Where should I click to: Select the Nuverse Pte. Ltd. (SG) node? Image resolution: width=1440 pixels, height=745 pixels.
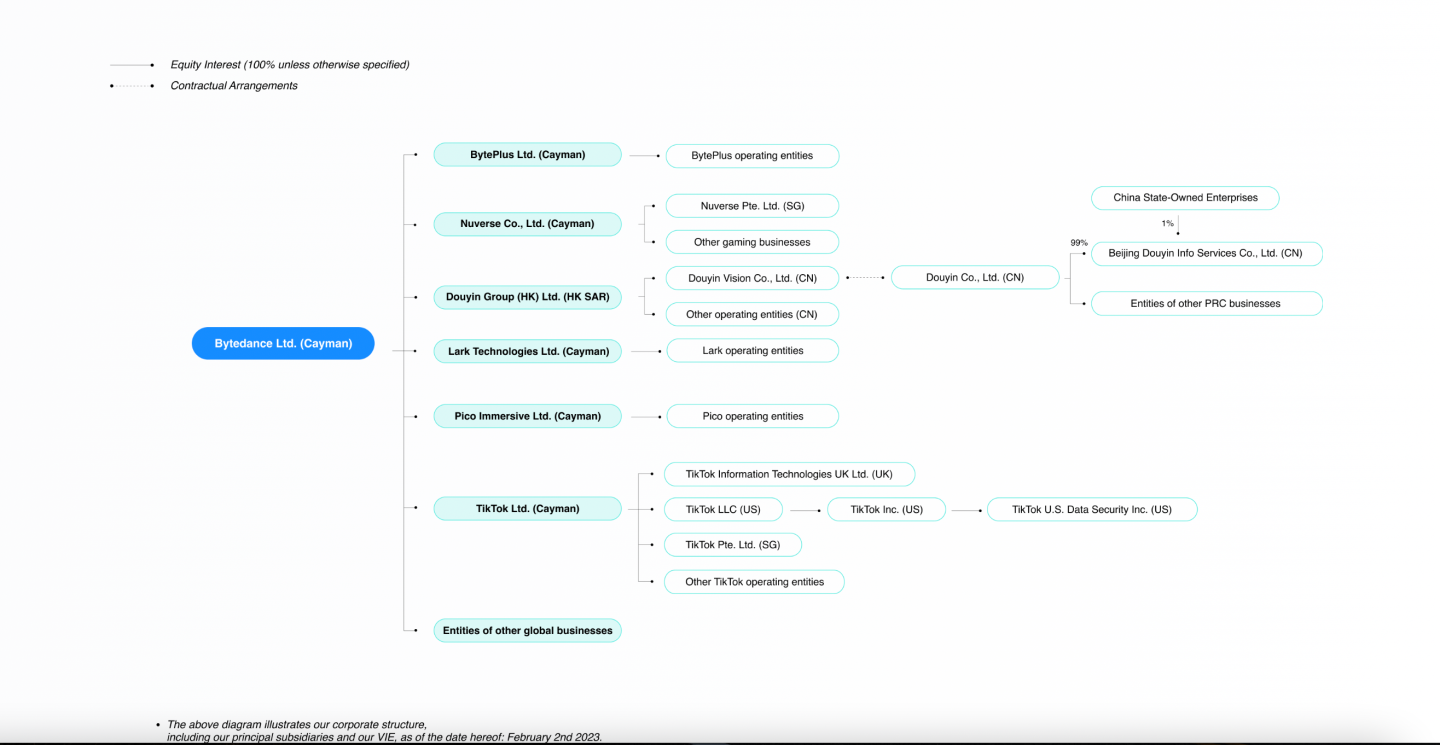752,206
